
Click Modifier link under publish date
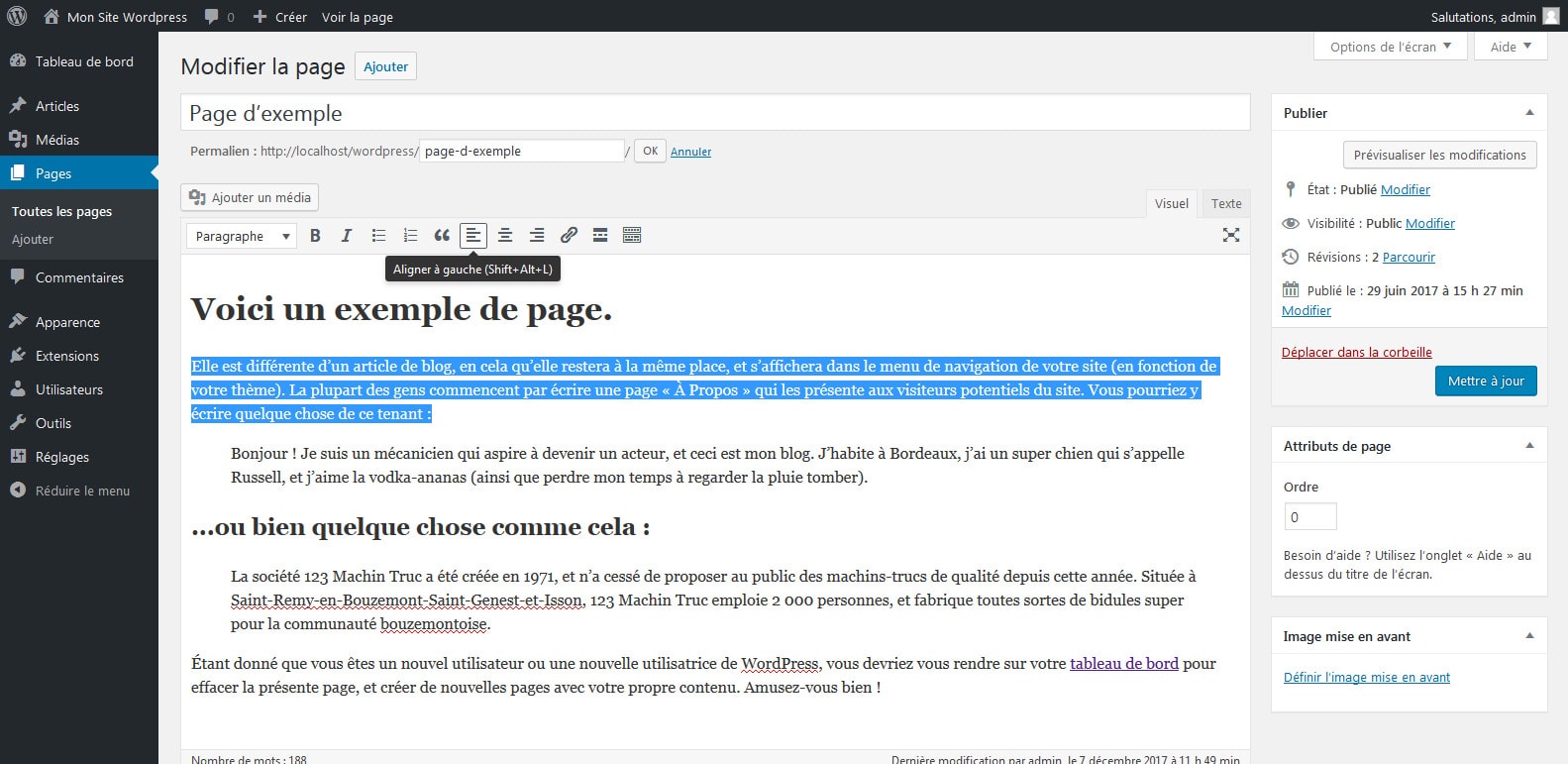tap(1307, 310)
